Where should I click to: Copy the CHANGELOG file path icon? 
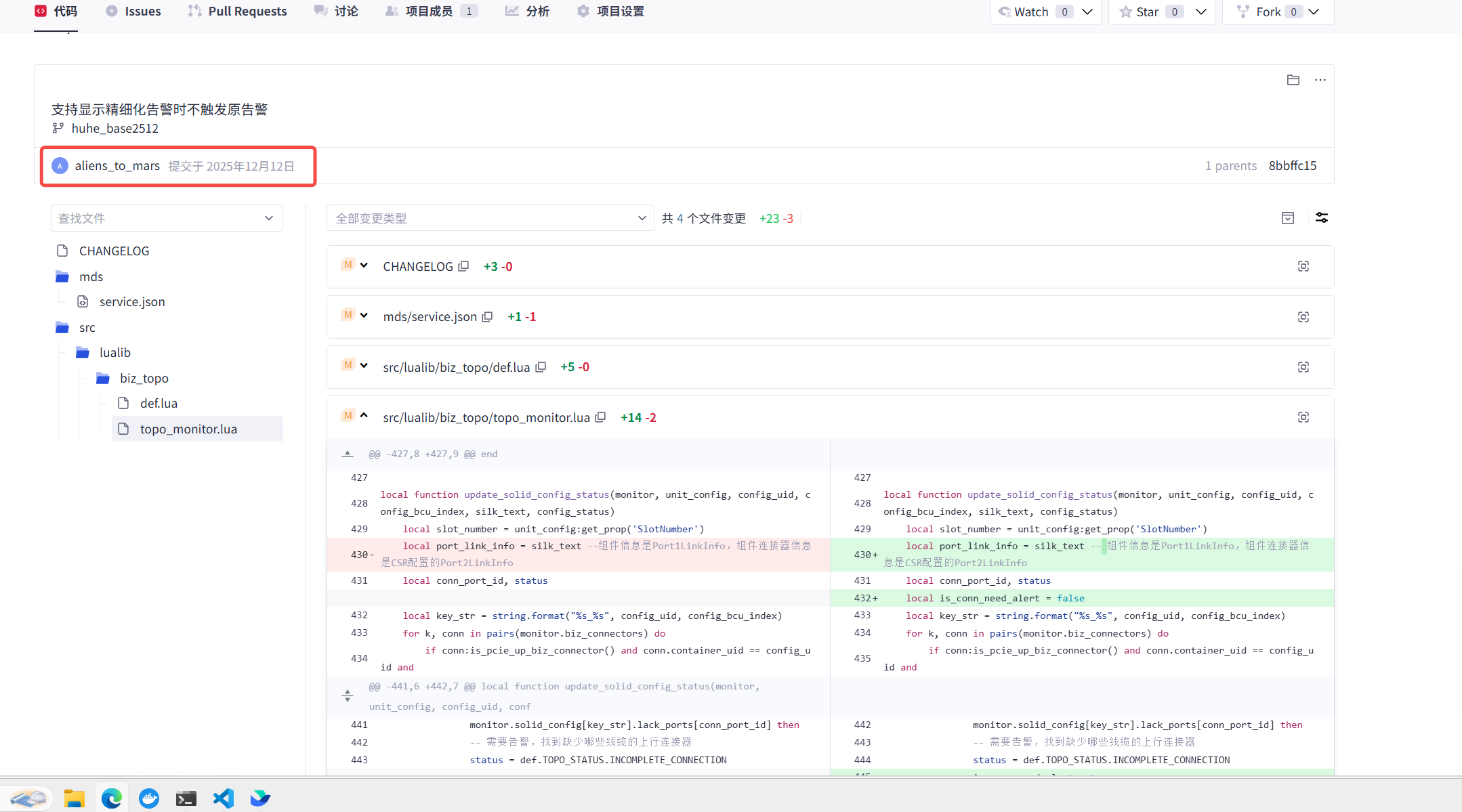[x=463, y=266]
